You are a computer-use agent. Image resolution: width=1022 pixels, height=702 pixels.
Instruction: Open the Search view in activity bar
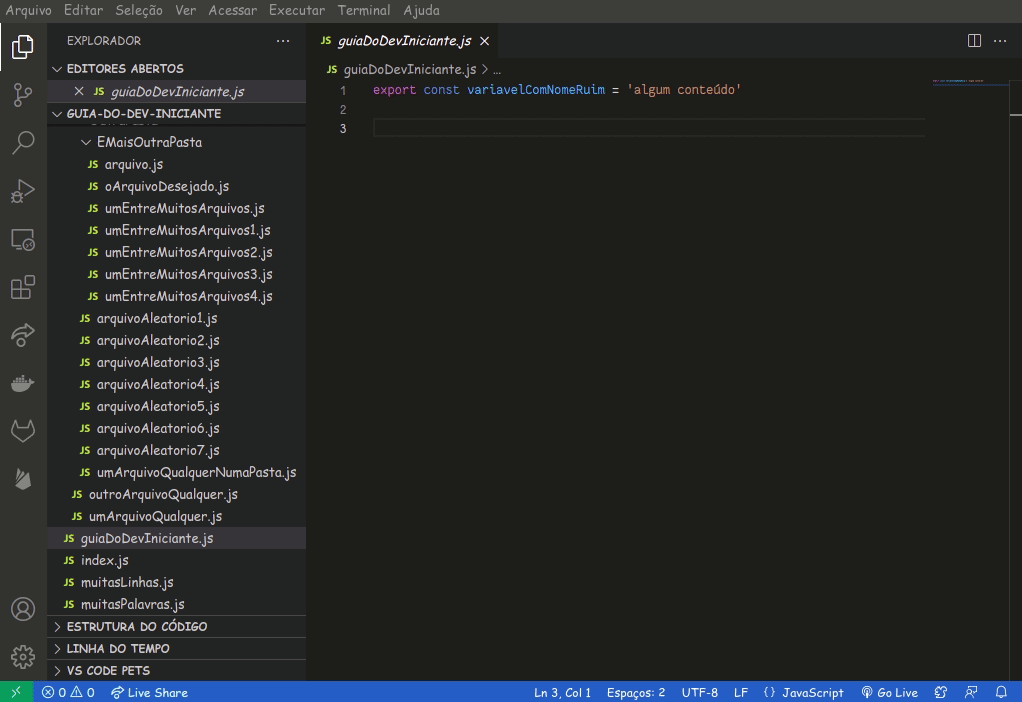[x=23, y=143]
